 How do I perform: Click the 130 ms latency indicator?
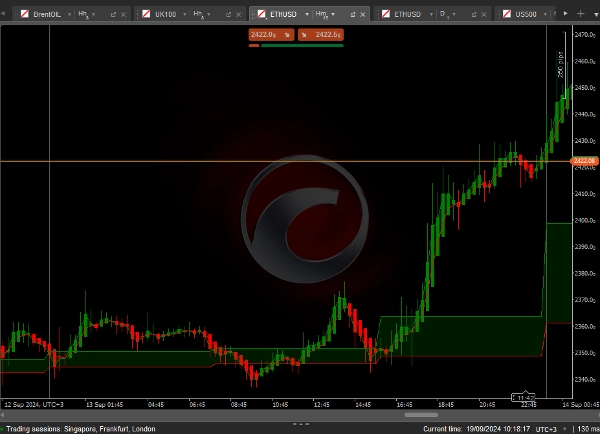tap(584, 428)
